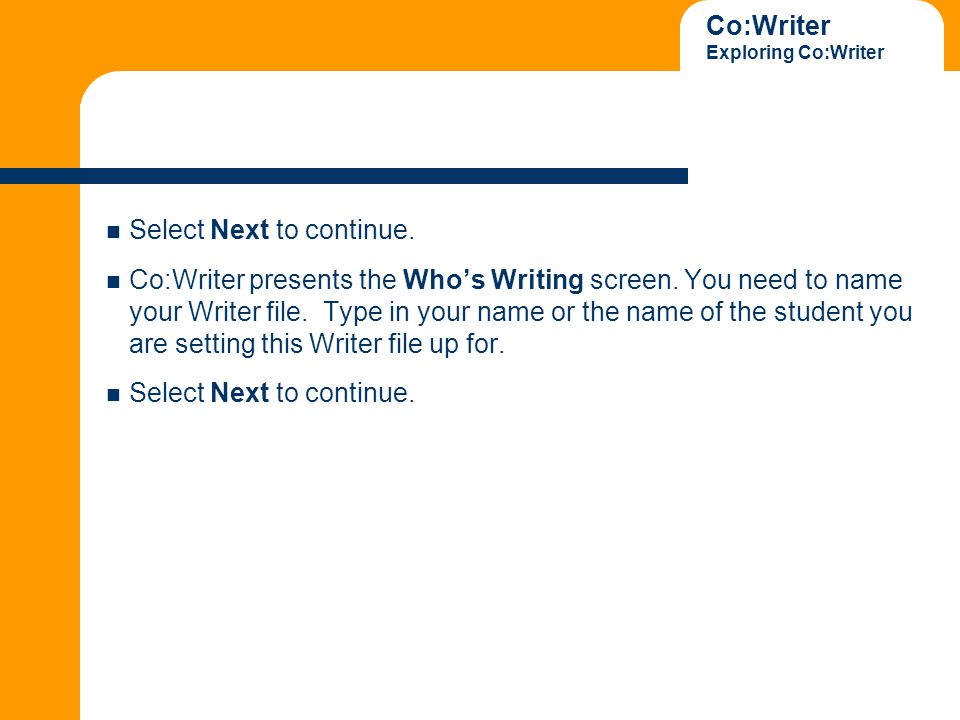This screenshot has height=720, width=960.
Task: Click bold Next in first bullet
Action: [239, 230]
